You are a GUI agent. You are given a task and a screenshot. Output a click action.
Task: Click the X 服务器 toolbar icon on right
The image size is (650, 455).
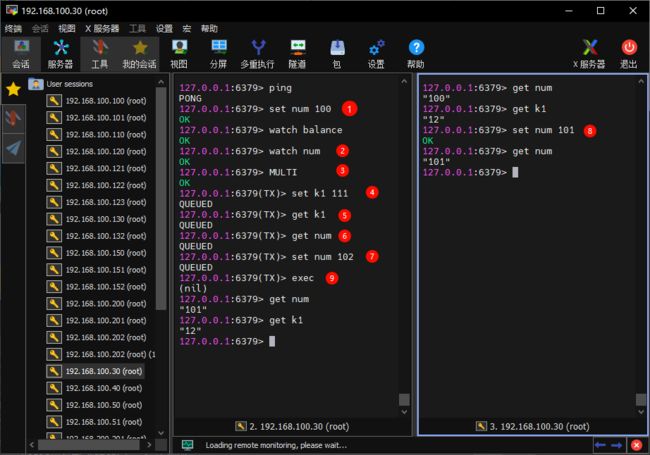pos(589,54)
